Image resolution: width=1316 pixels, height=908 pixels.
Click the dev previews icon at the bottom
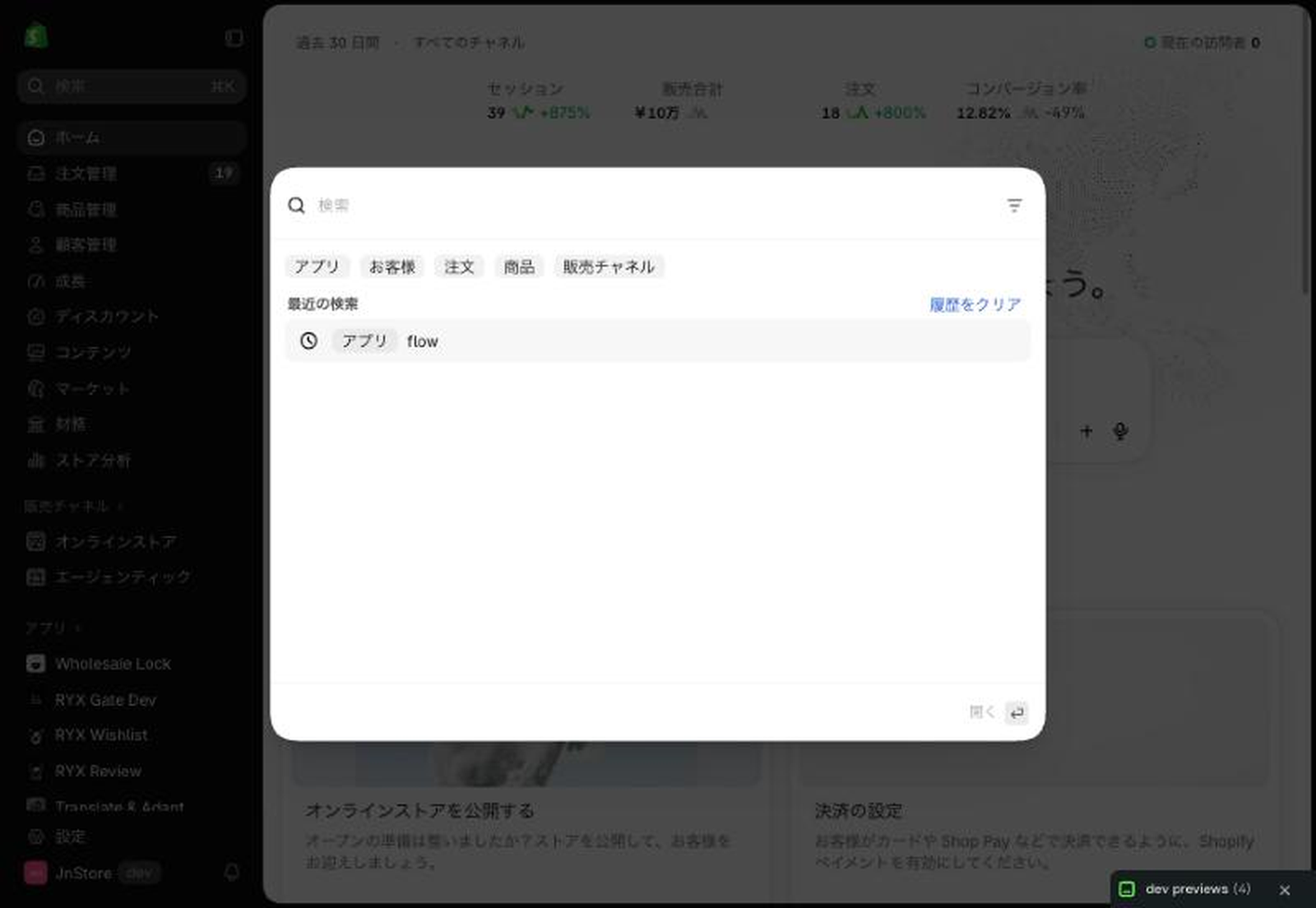[1128, 889]
